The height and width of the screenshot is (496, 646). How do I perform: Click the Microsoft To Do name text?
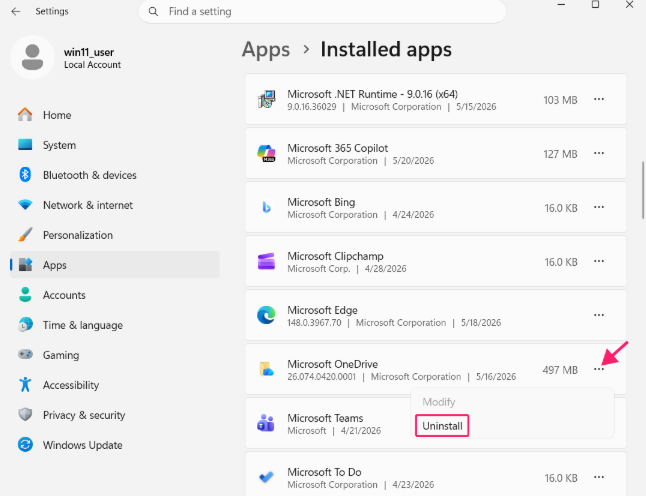324,472
